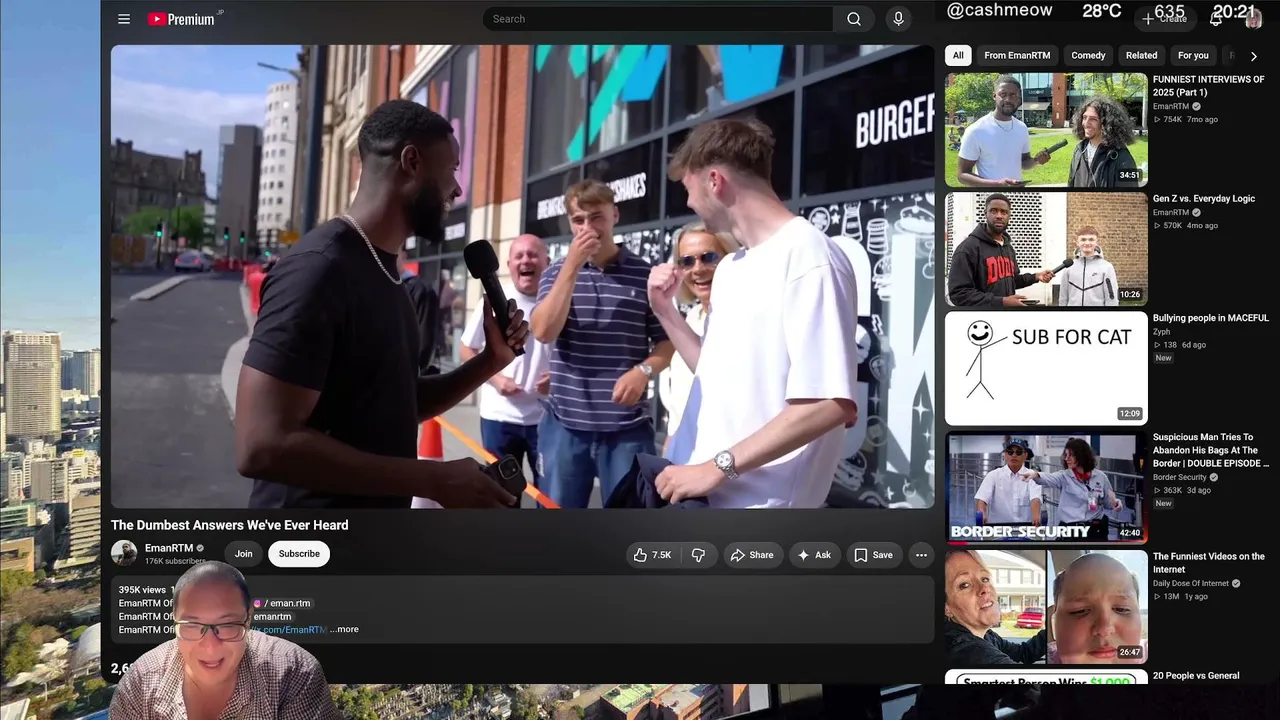Click the 10:26 duration badge
This screenshot has width=1280, height=720.
(x=1130, y=295)
